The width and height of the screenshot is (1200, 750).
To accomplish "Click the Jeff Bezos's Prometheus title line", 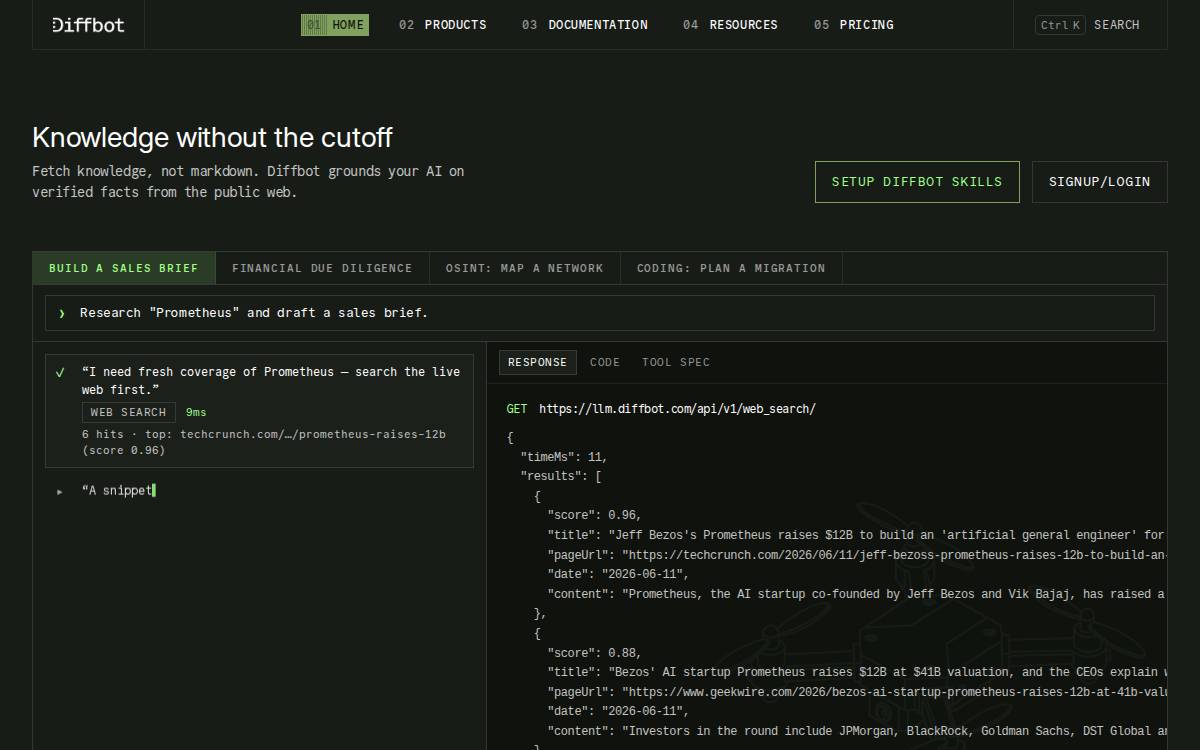I will click(x=857, y=535).
